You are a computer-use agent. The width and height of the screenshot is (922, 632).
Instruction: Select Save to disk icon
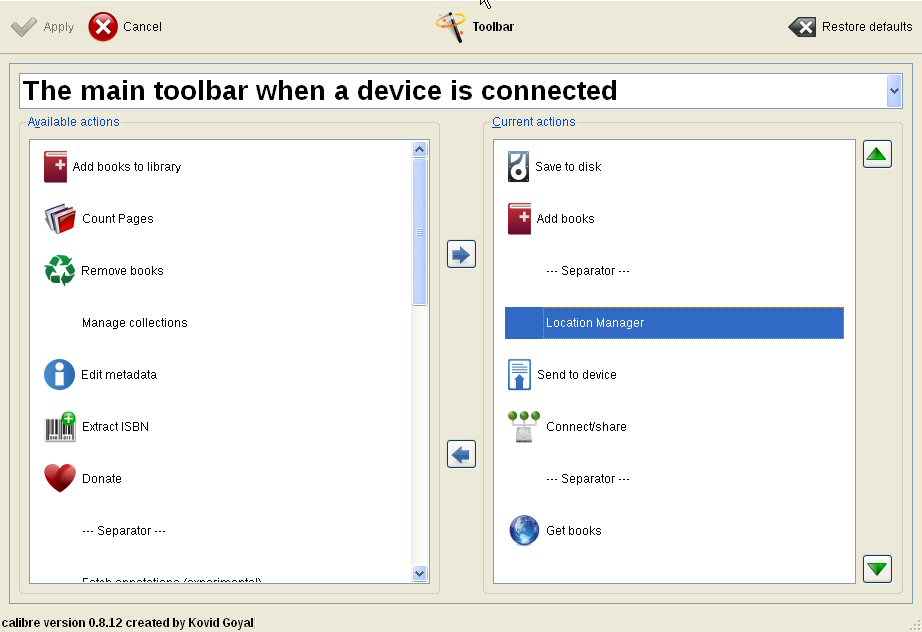point(519,167)
